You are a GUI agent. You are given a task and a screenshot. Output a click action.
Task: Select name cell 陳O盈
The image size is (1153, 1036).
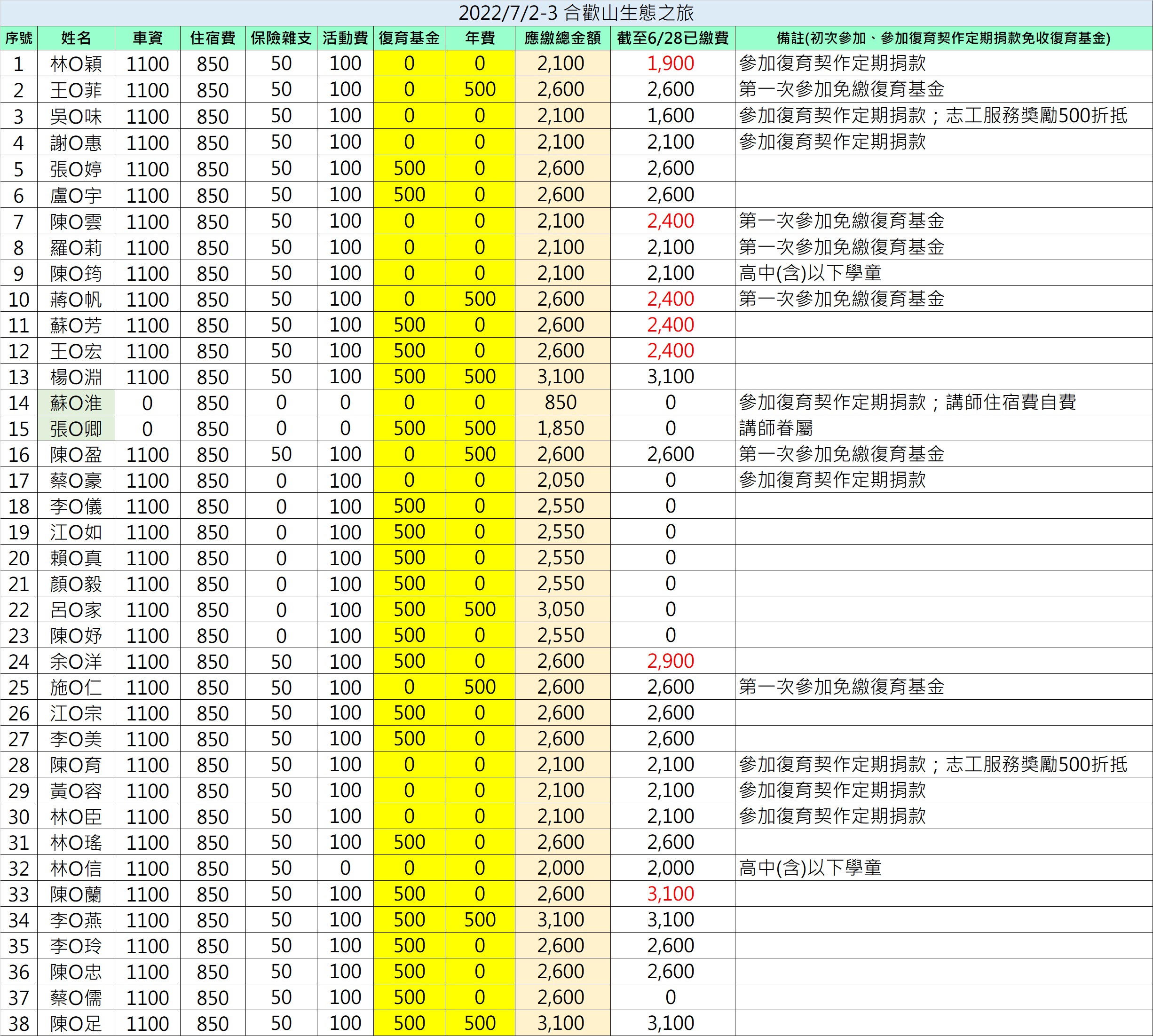76,454
